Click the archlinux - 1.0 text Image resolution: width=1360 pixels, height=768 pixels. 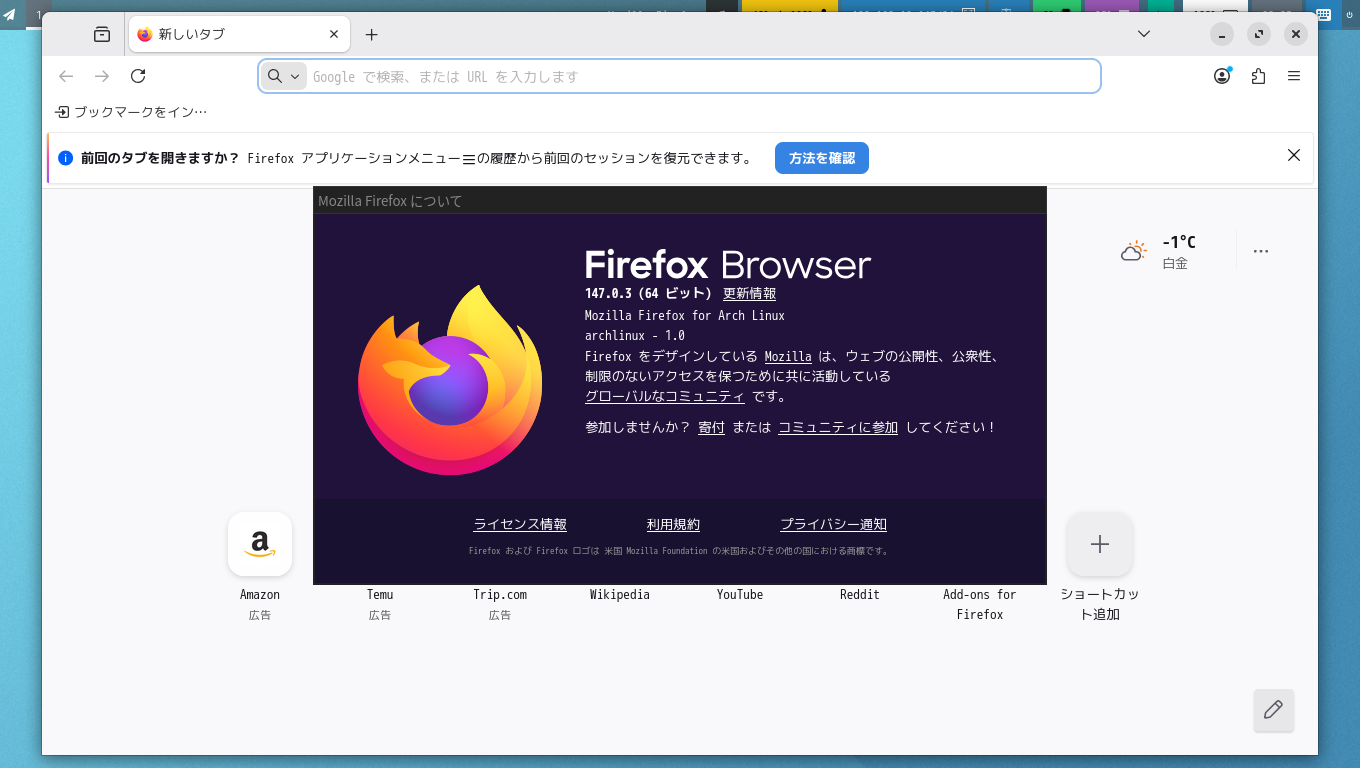[635, 336]
